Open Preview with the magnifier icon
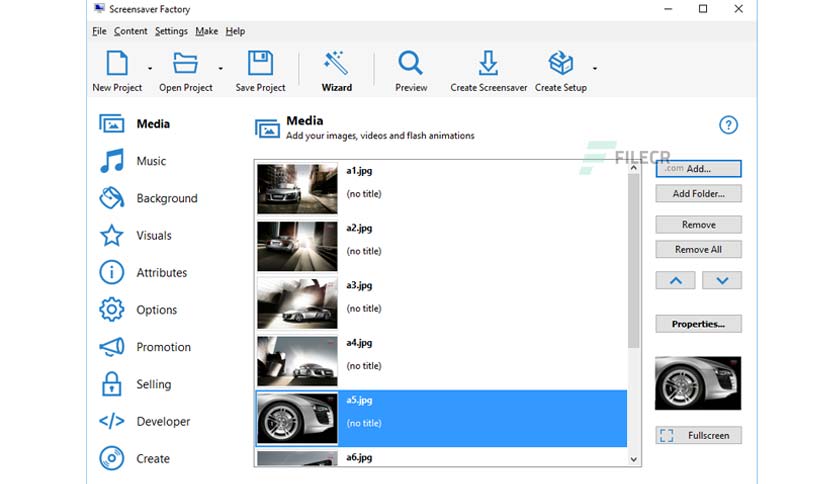This screenshot has width=836, height=484. coord(411,63)
